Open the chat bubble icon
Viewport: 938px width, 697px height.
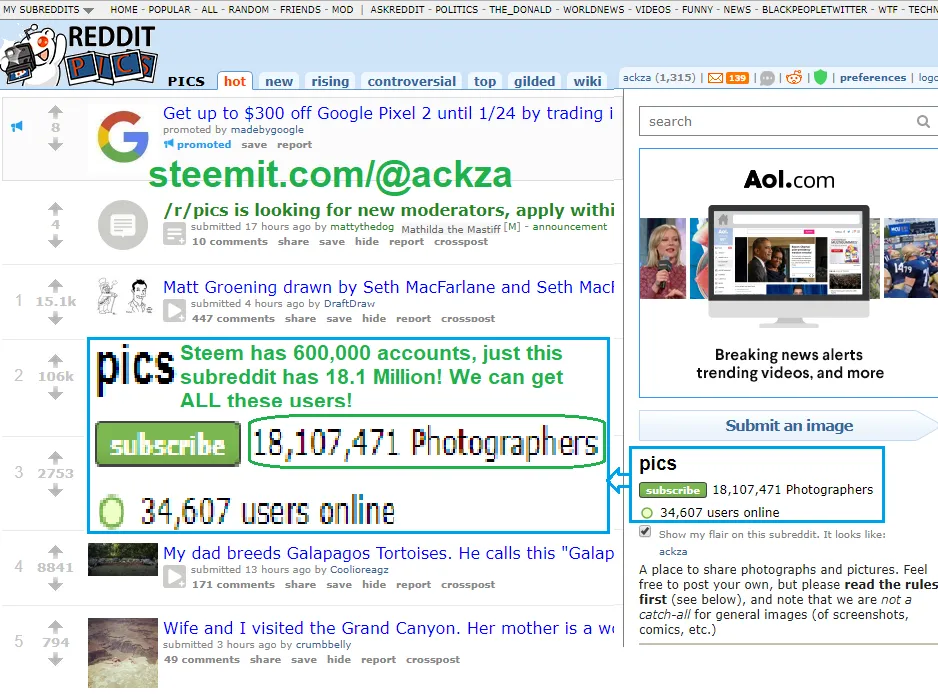767,78
